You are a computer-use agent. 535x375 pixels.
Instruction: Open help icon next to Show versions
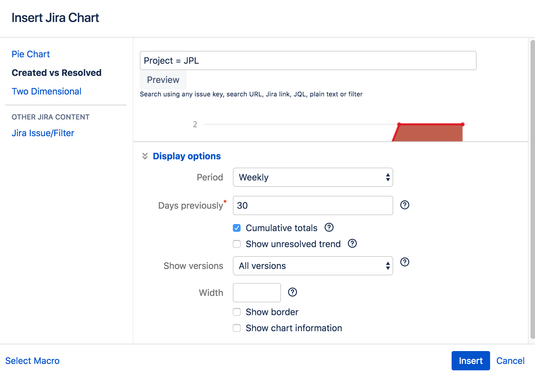click(404, 262)
